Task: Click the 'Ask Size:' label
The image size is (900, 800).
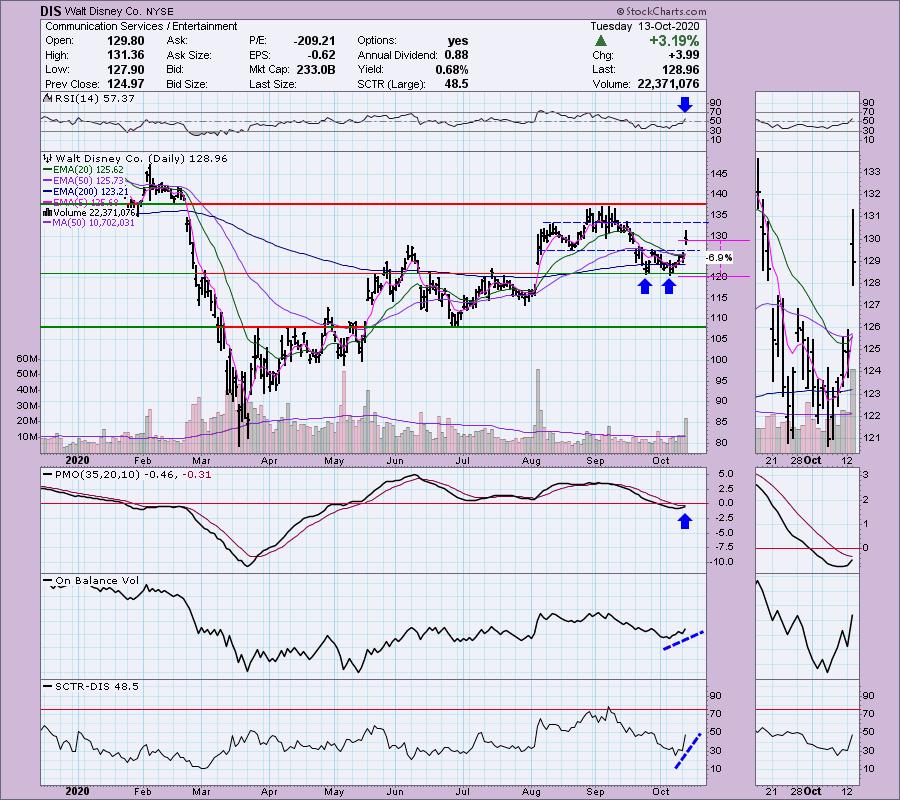Action: (189, 55)
